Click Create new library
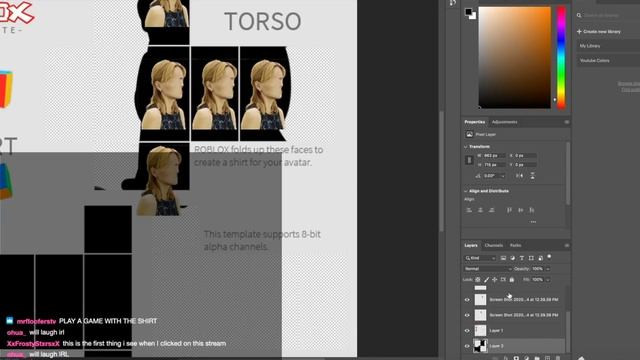This screenshot has height=360, width=640. [x=599, y=31]
